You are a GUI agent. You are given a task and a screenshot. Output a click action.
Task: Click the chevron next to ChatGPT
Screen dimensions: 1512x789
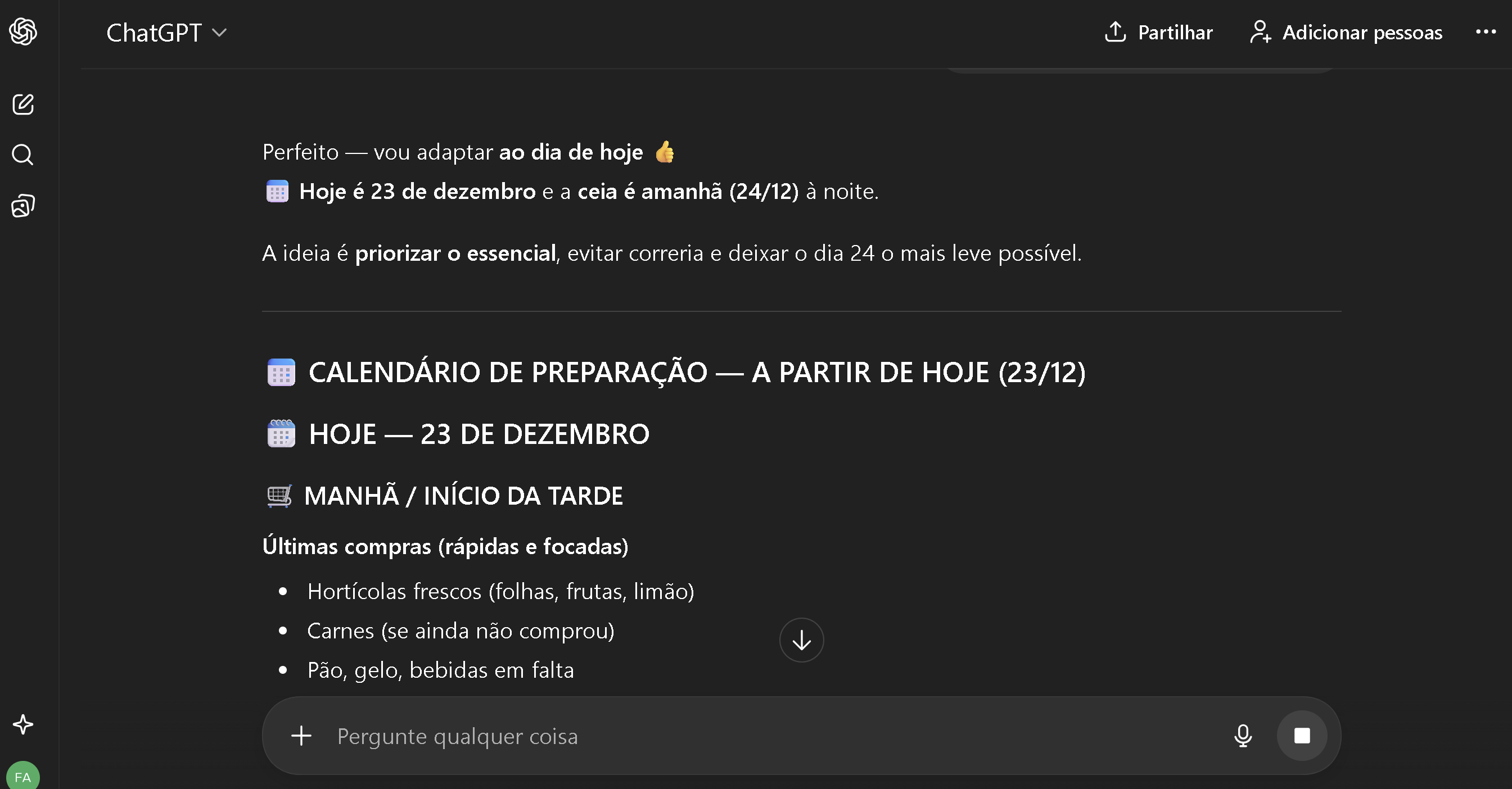219,33
